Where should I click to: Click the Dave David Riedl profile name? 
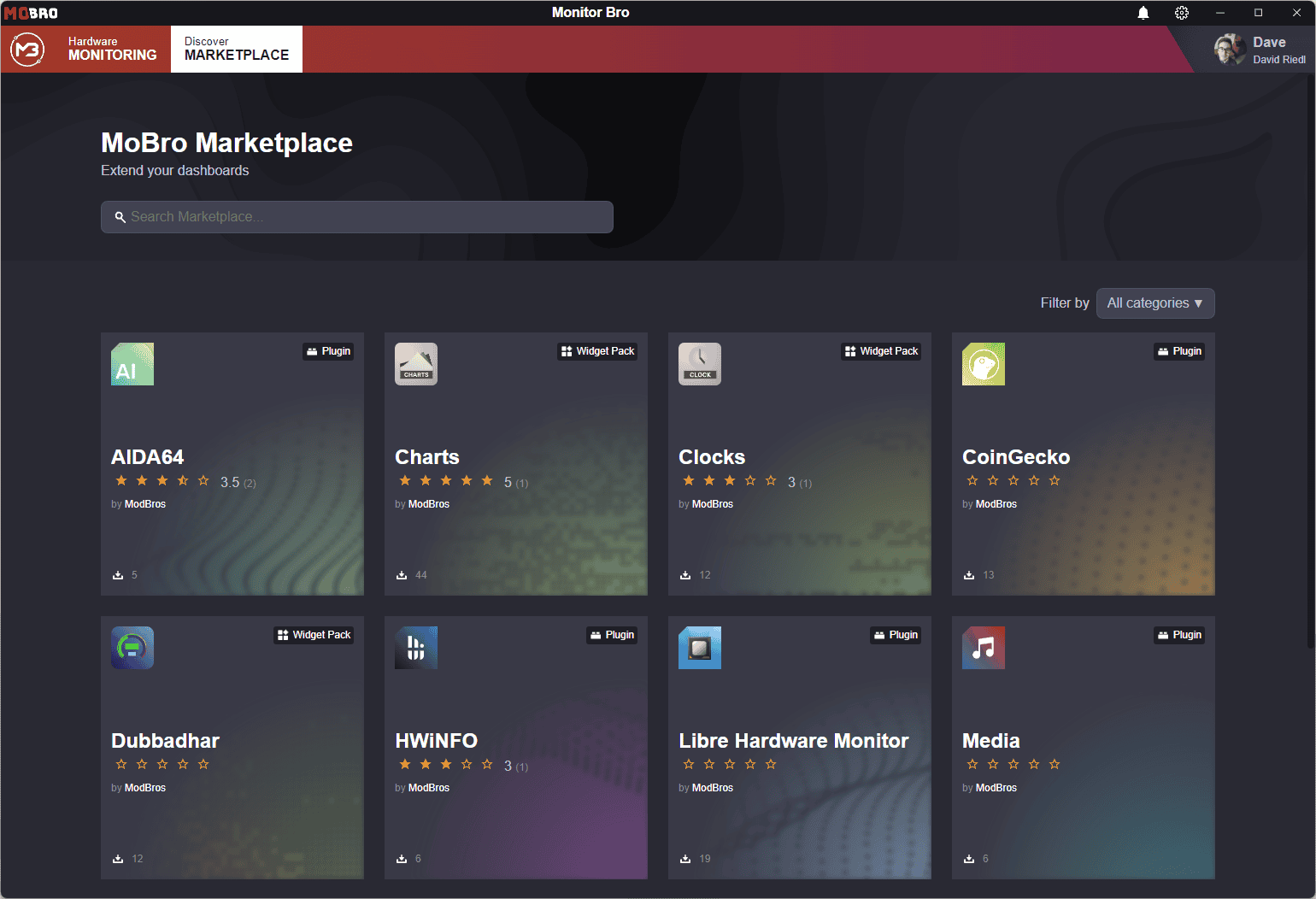click(x=1278, y=50)
